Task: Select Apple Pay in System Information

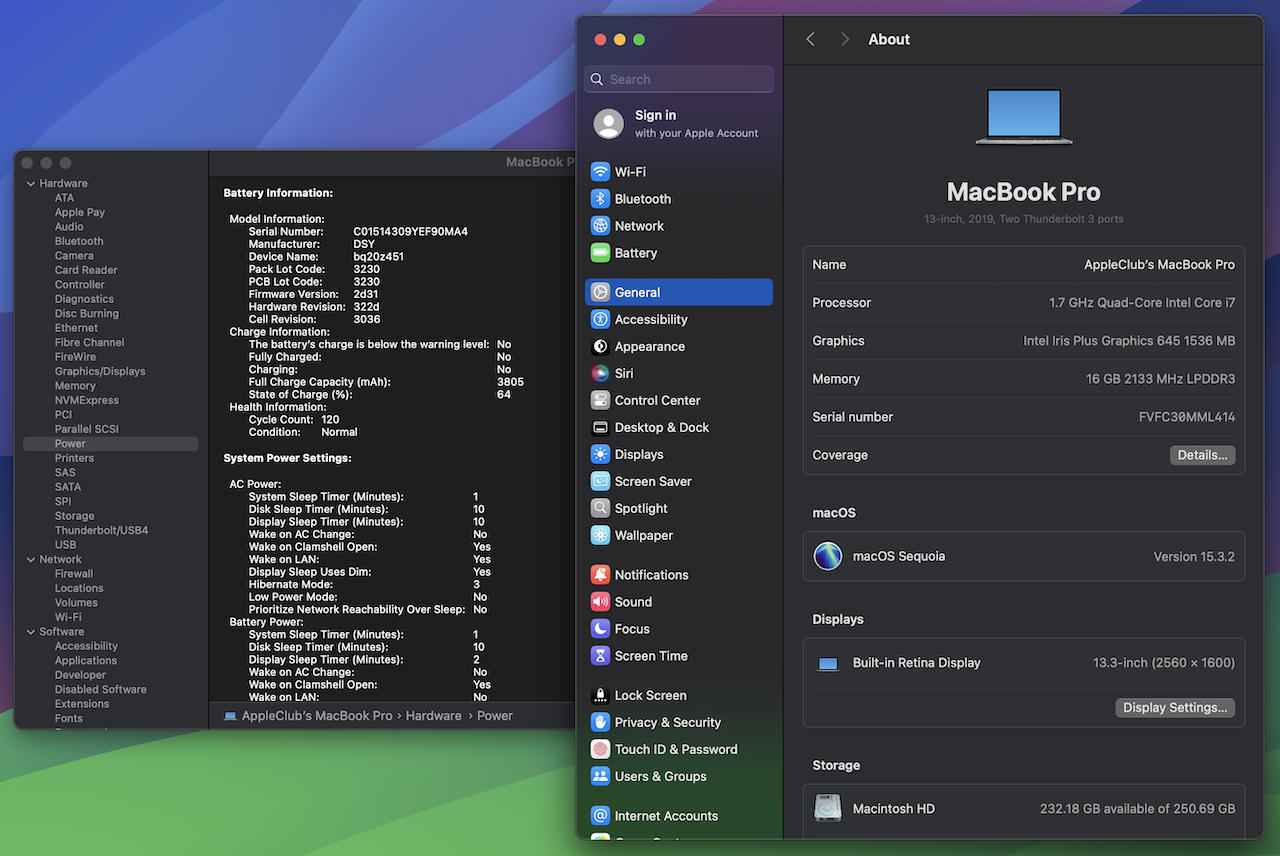Action: click(x=80, y=212)
